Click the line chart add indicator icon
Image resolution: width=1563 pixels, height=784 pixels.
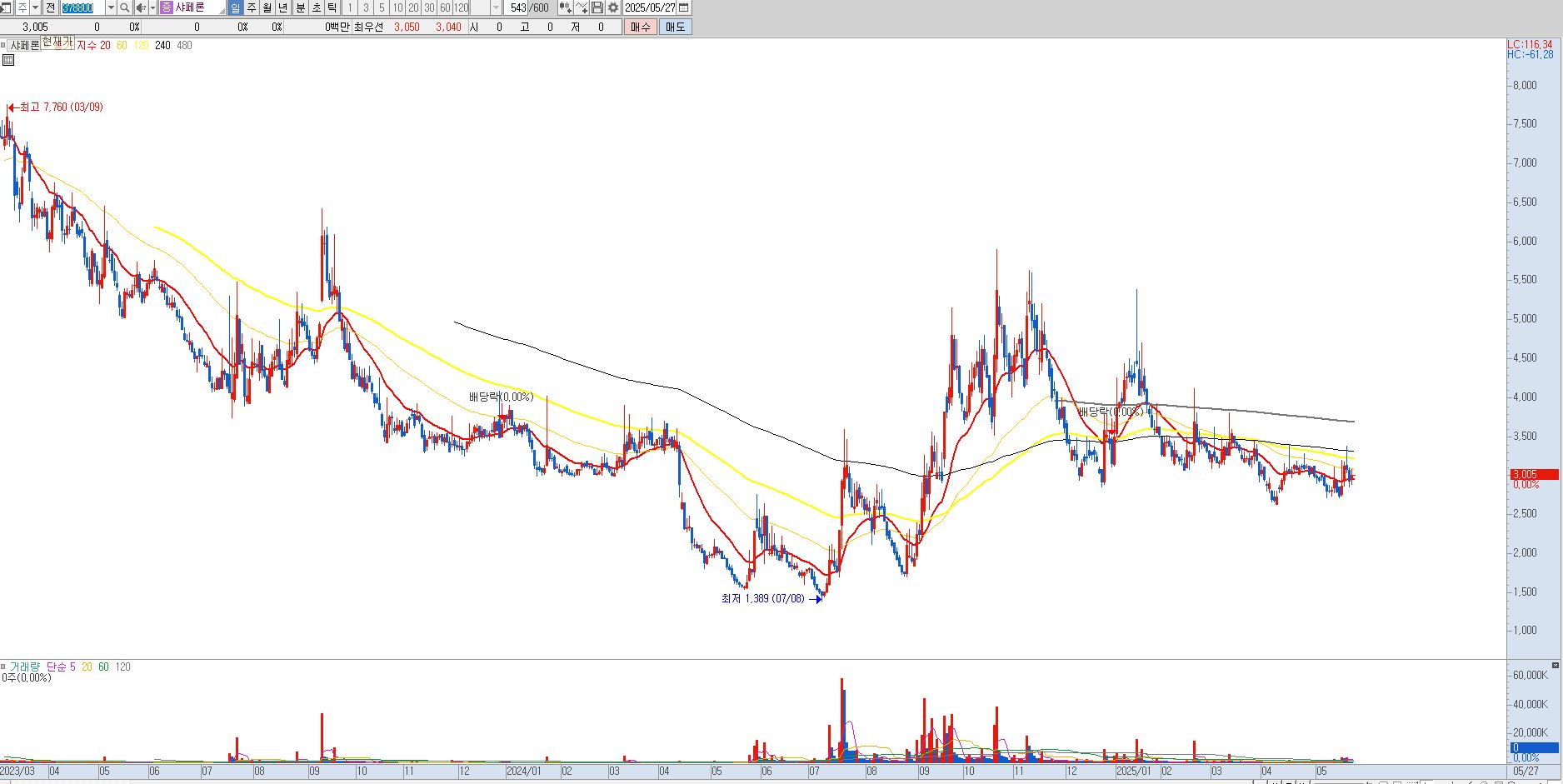click(582, 7)
